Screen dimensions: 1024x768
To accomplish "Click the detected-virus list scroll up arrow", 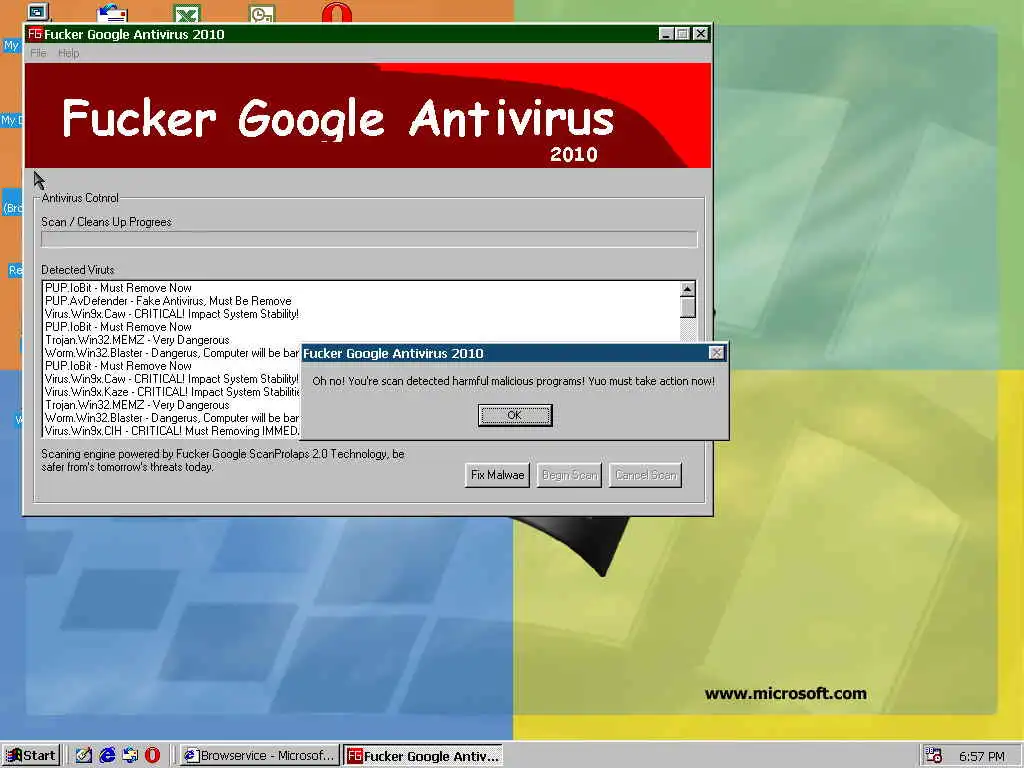I will click(687, 289).
